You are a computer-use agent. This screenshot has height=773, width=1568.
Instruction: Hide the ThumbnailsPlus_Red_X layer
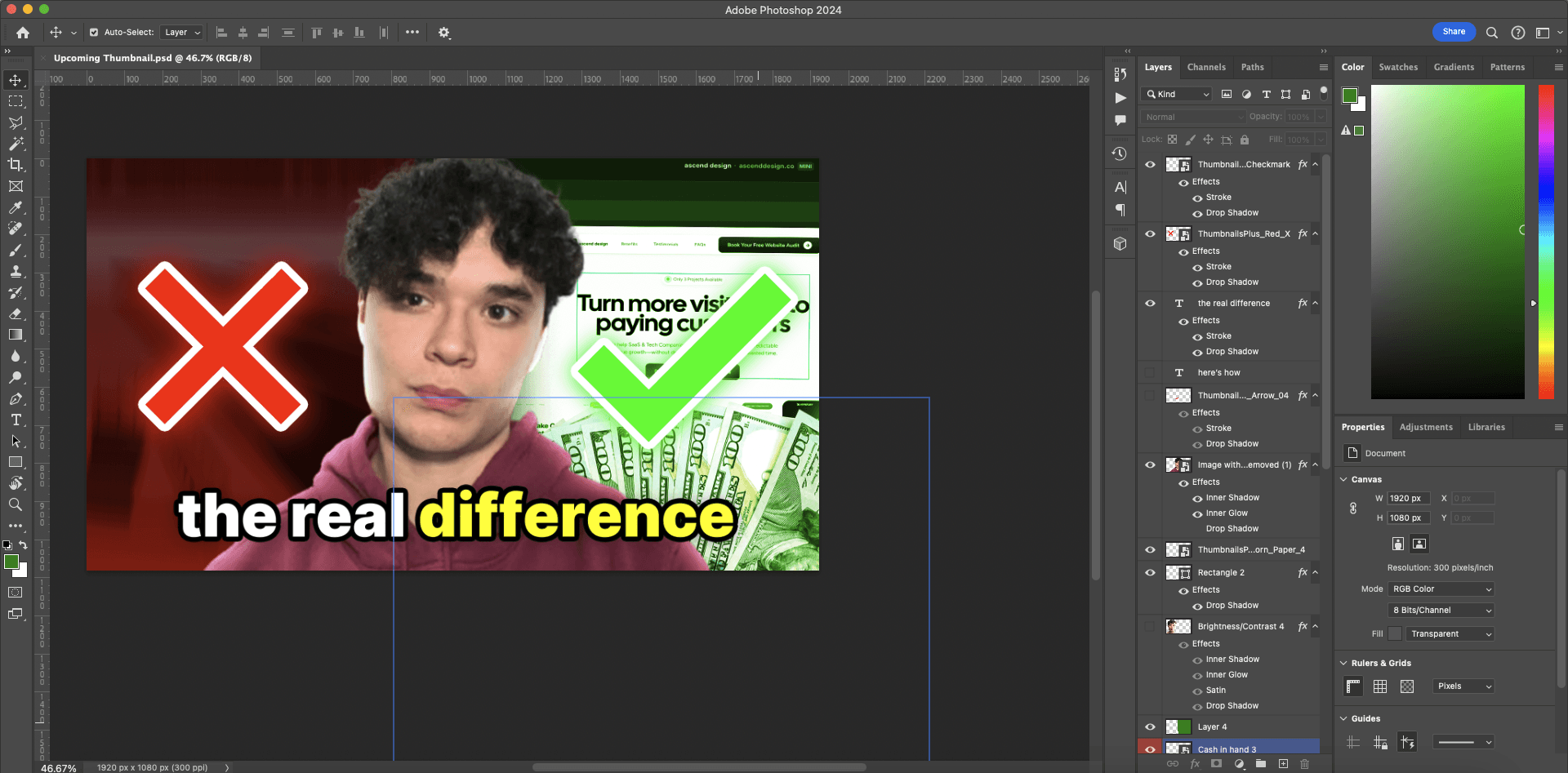[x=1150, y=234]
